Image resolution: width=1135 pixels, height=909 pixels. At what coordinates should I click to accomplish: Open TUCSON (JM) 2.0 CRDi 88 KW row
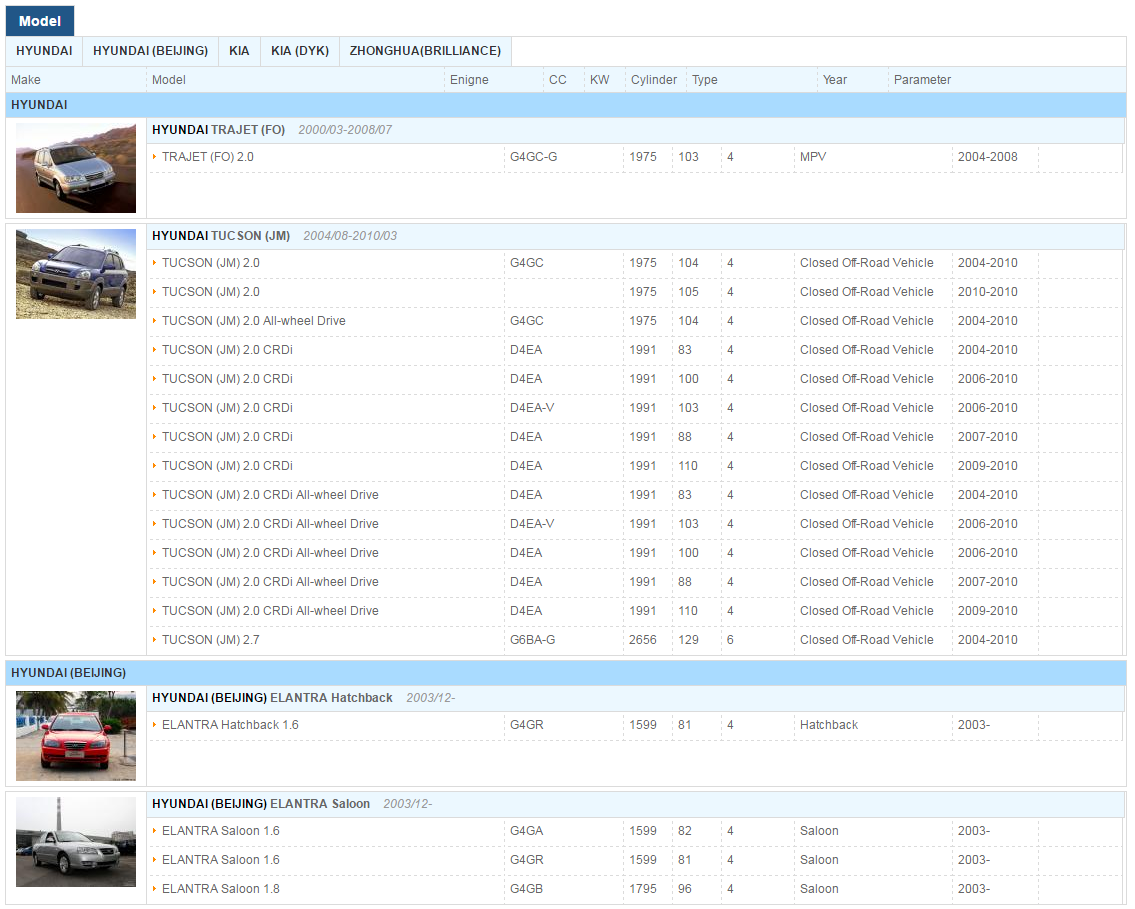227,437
